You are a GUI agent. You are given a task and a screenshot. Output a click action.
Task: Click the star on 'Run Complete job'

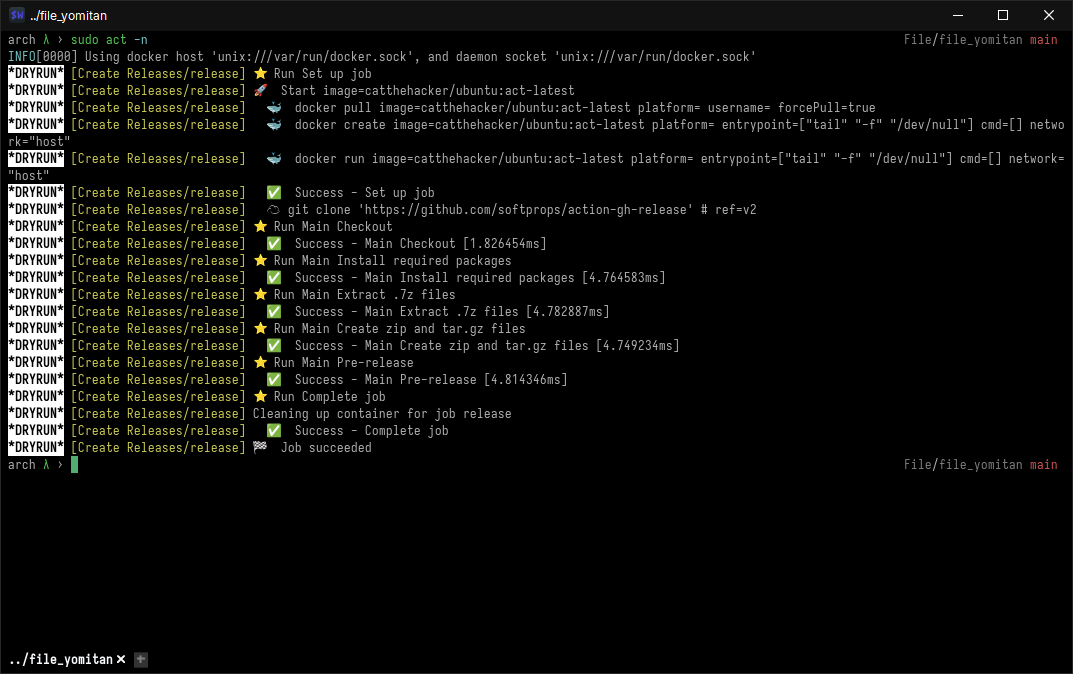260,397
